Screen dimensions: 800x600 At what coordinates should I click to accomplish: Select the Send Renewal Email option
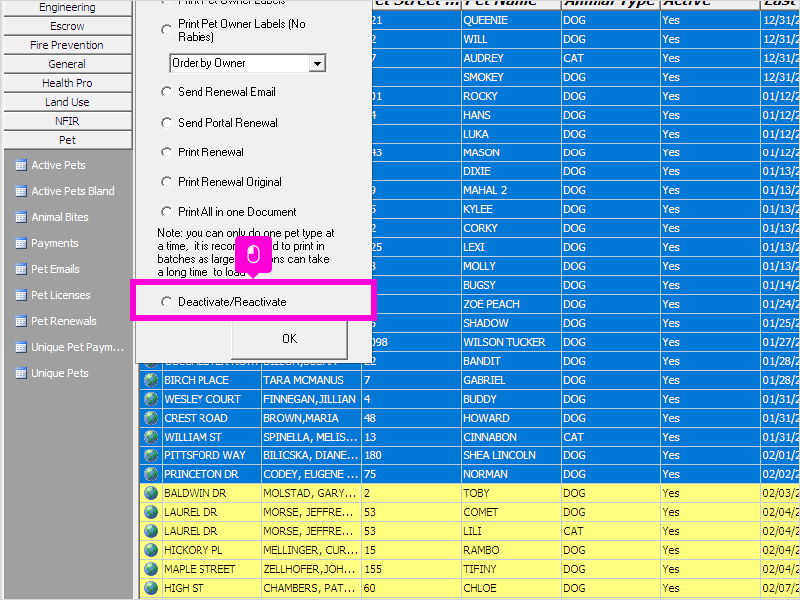166,92
